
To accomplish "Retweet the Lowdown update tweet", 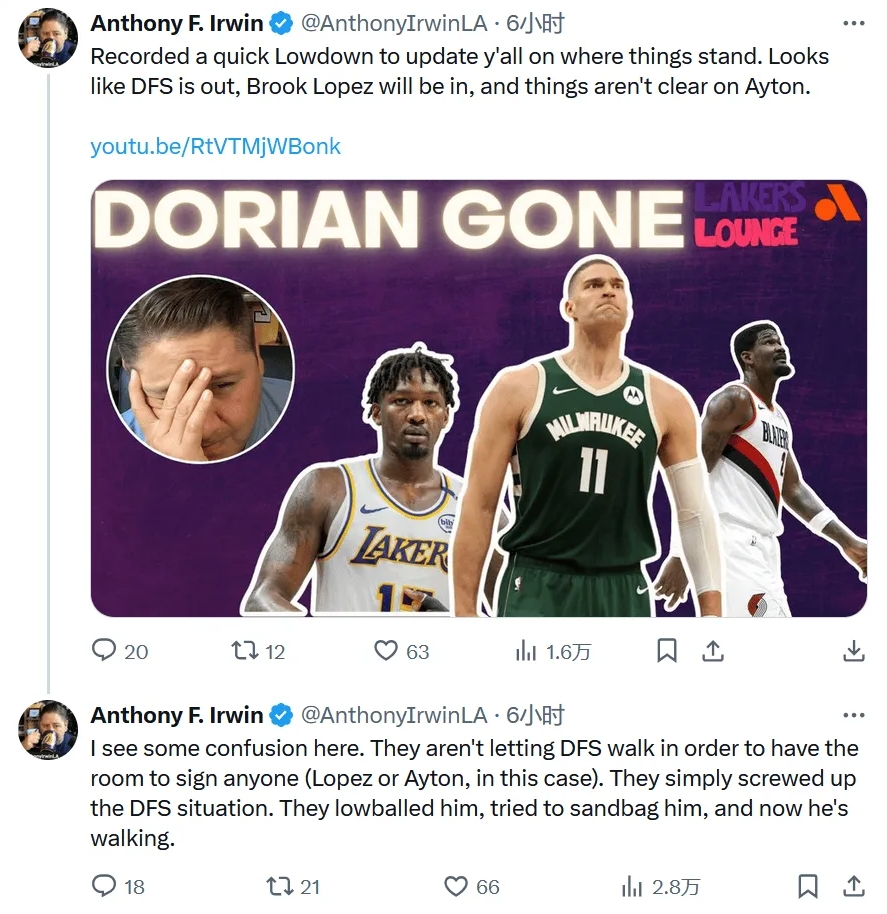I will pos(245,651).
